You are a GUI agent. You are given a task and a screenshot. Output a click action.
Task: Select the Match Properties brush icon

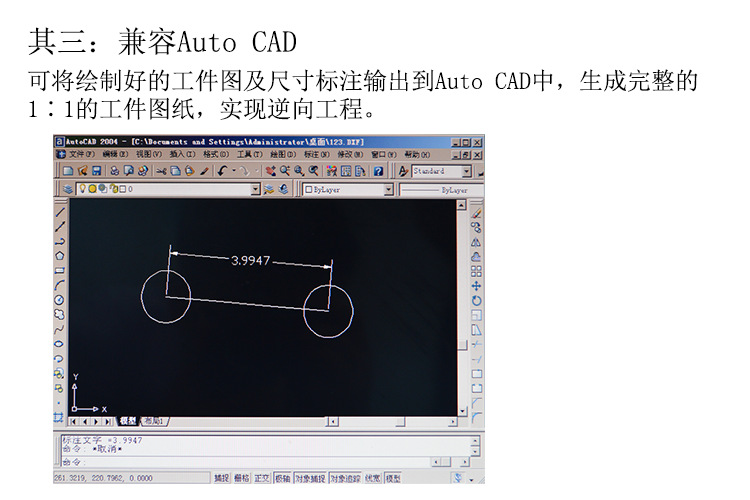tap(204, 171)
